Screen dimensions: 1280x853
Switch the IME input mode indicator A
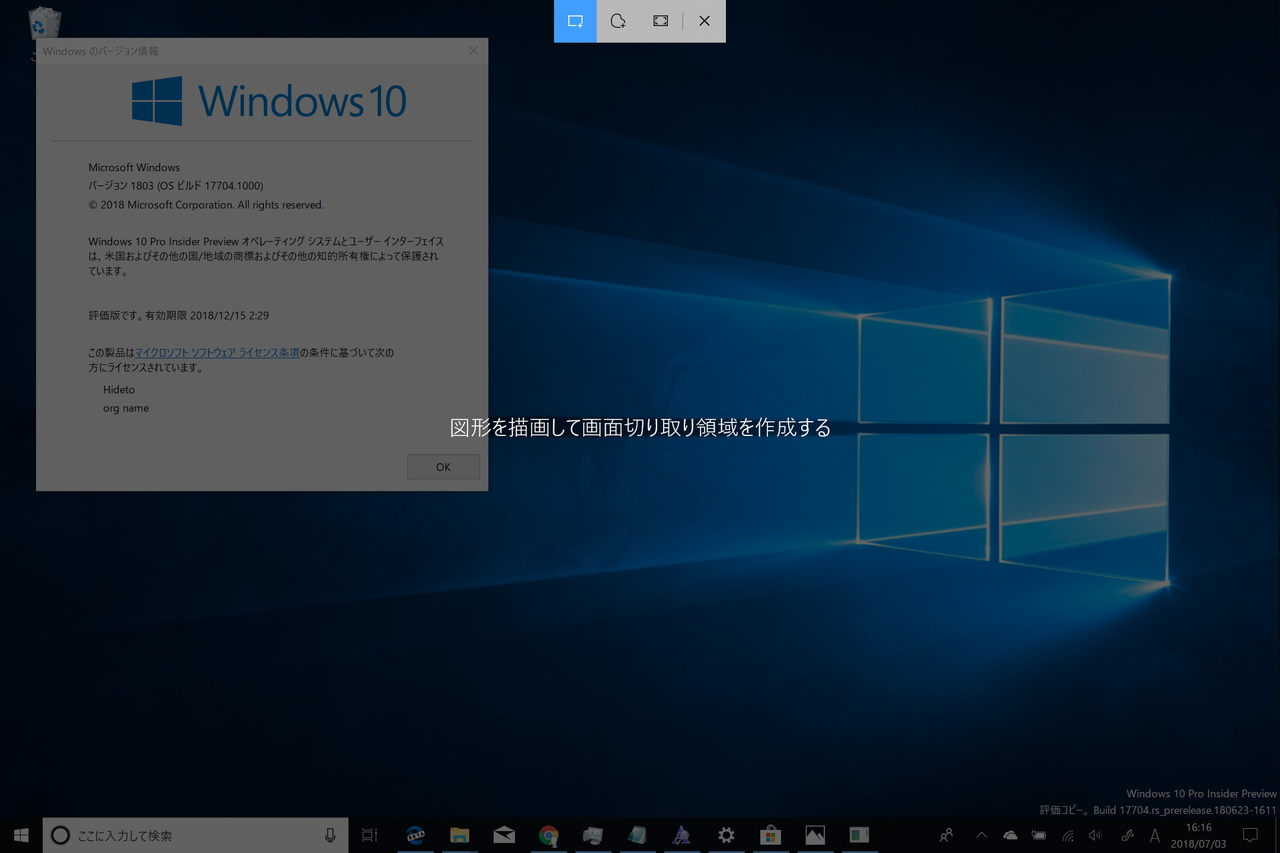tap(1155, 835)
